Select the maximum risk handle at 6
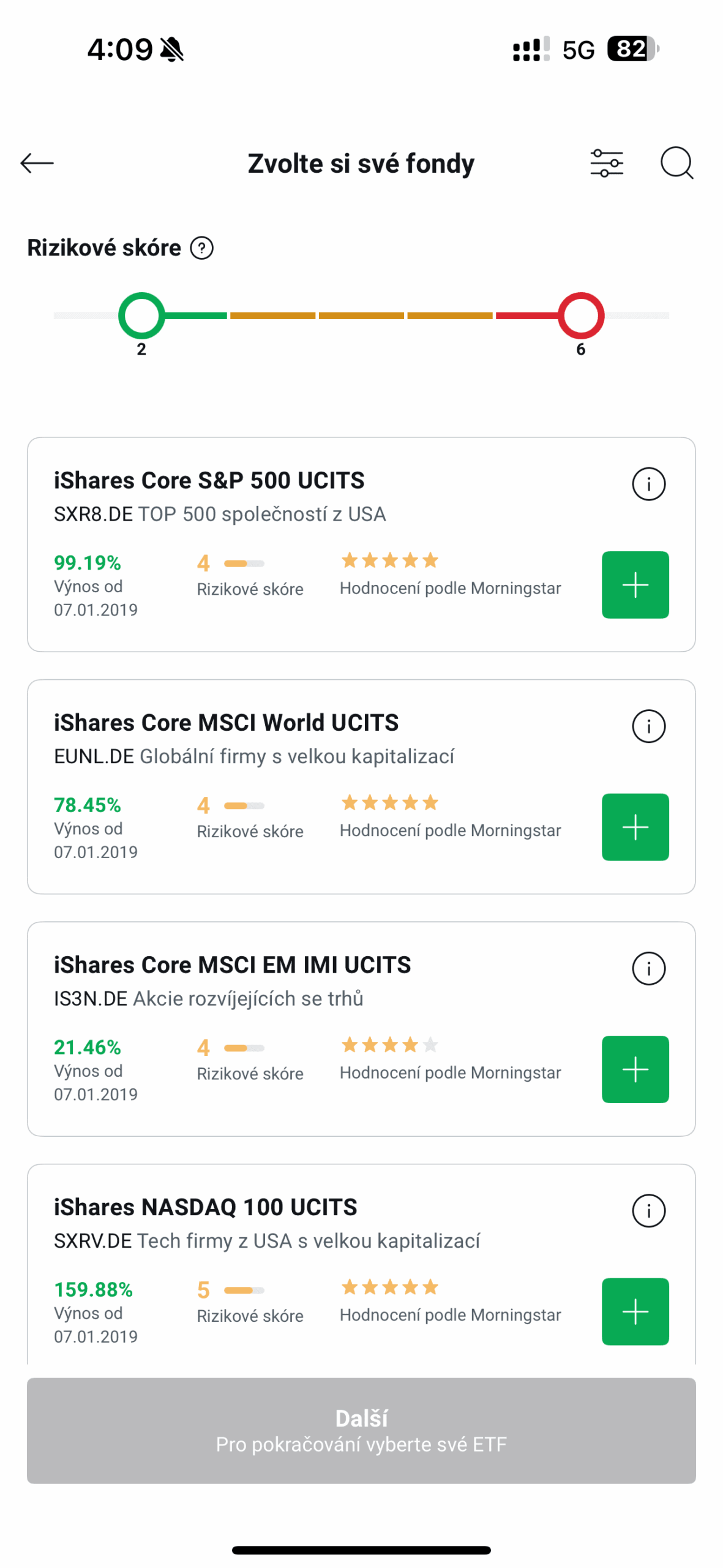The width and height of the screenshot is (723, 1568). 580,315
